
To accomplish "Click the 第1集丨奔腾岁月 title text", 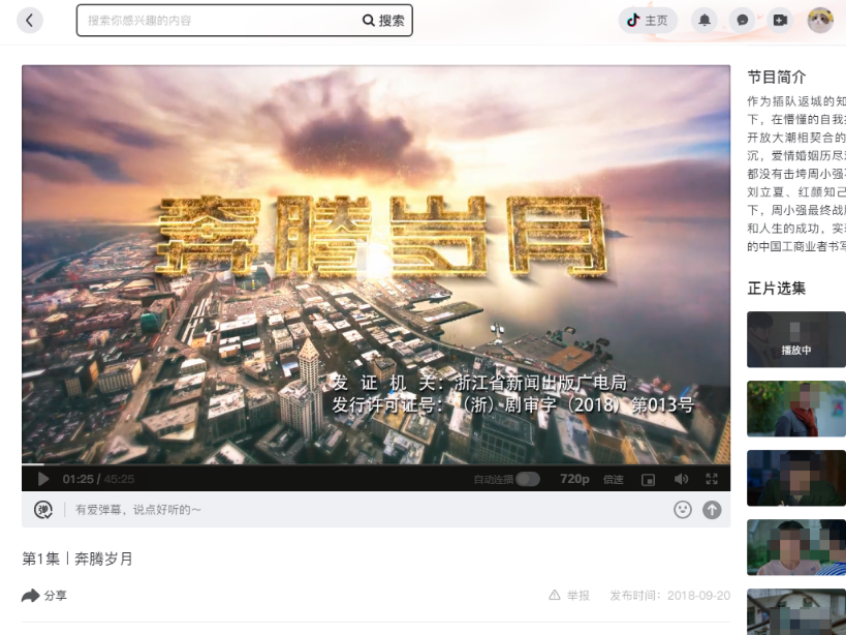I will (77, 559).
